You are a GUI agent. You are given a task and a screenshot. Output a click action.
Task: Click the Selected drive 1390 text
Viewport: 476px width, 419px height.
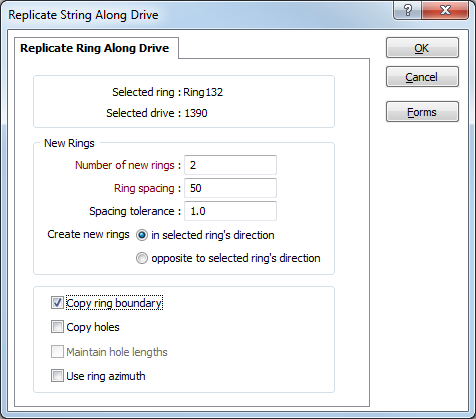pos(157,113)
